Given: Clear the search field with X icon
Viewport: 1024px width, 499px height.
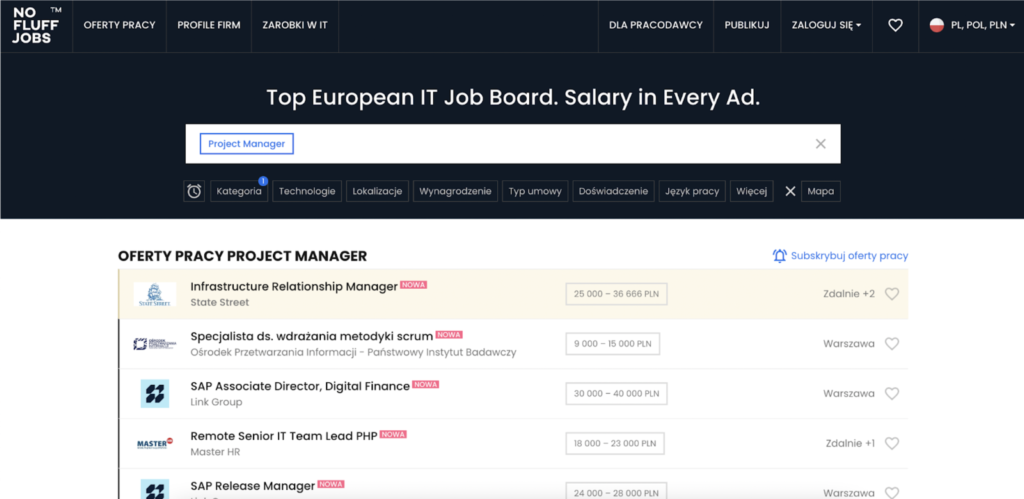Looking at the screenshot, I should (x=820, y=144).
